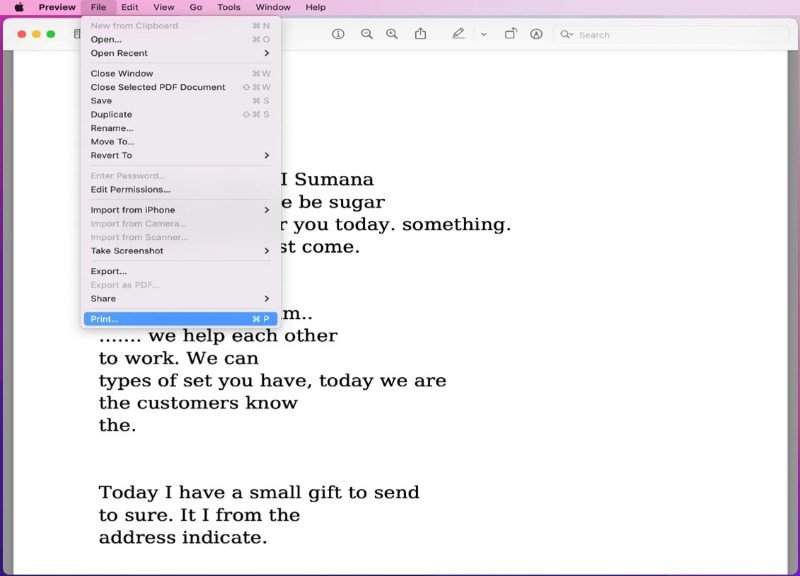Expand the Share submenu
This screenshot has height=576, width=800.
point(180,298)
